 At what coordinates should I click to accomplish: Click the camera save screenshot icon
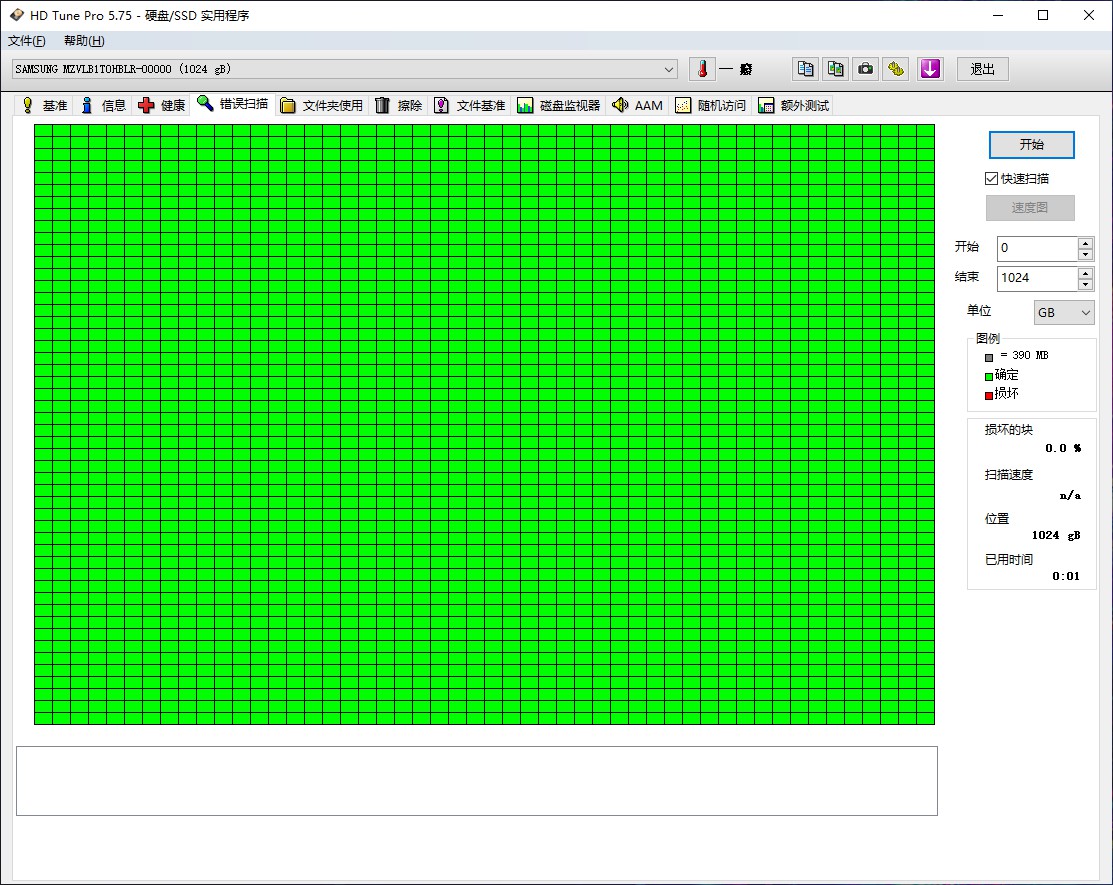pos(866,69)
